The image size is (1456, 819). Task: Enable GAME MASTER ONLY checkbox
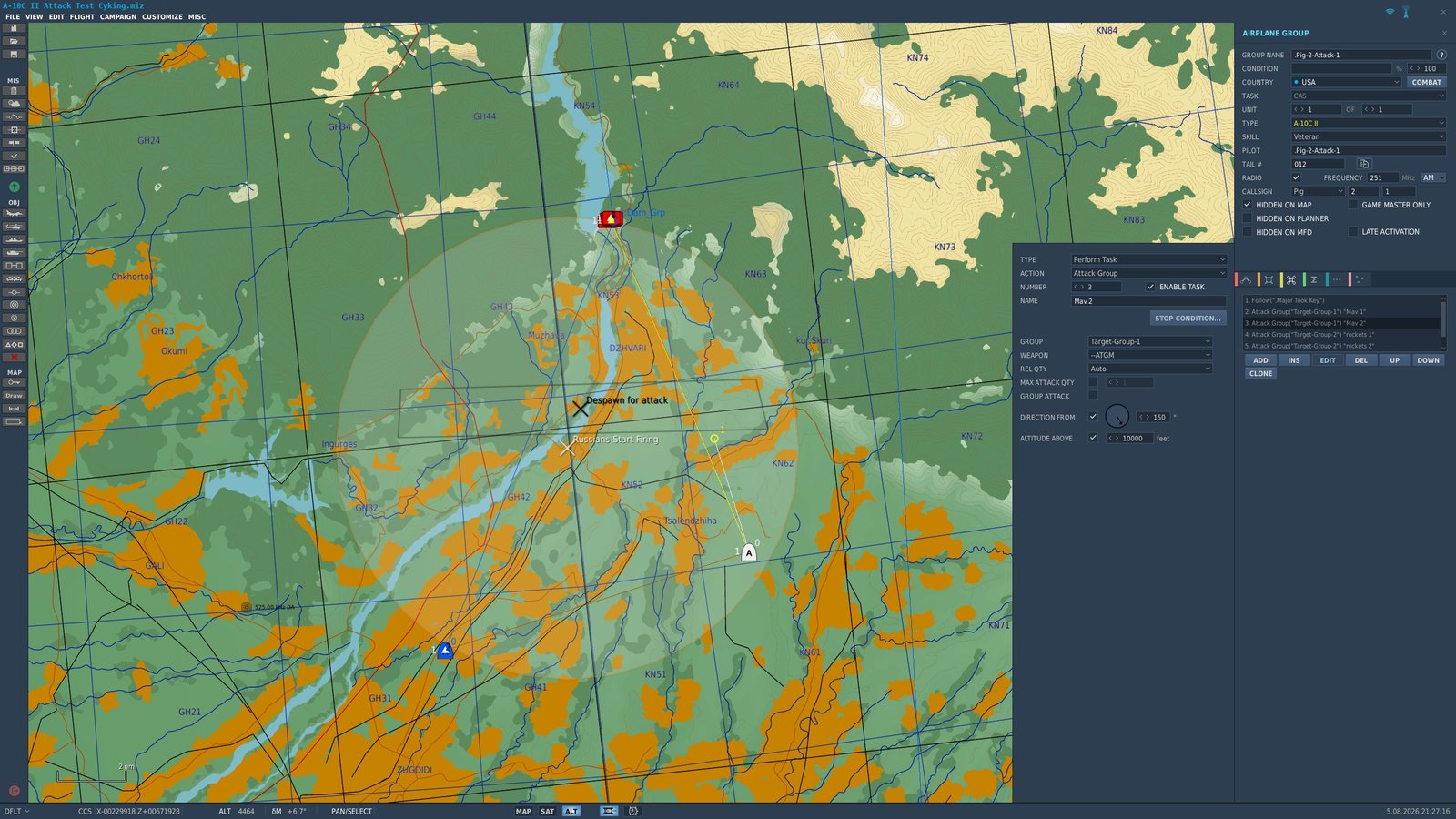1353,205
